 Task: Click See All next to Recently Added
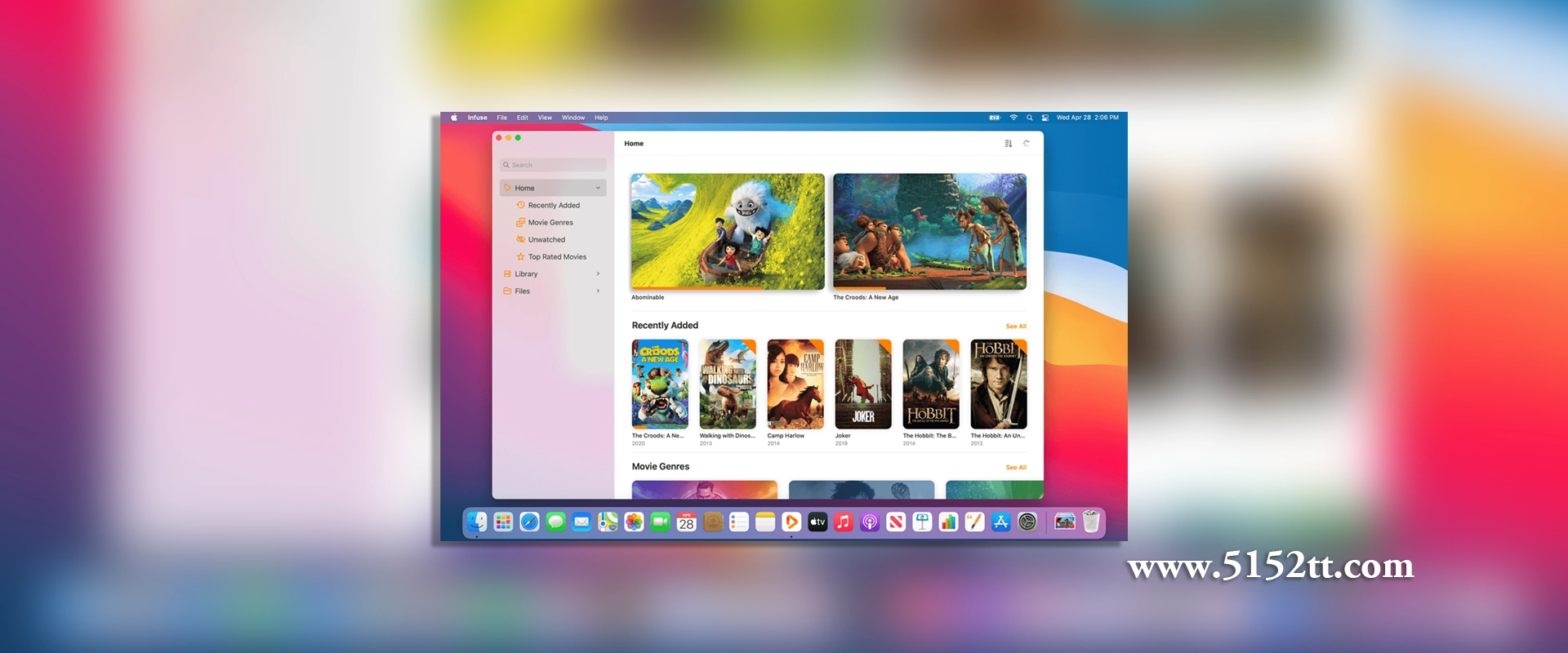[x=1016, y=326]
